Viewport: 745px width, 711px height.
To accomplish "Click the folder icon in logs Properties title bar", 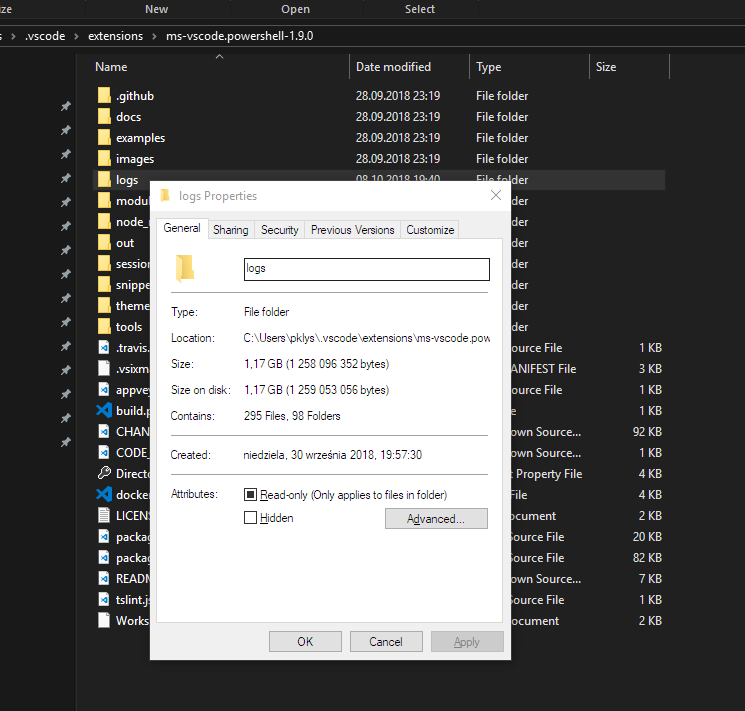I will pyautogui.click(x=165, y=195).
